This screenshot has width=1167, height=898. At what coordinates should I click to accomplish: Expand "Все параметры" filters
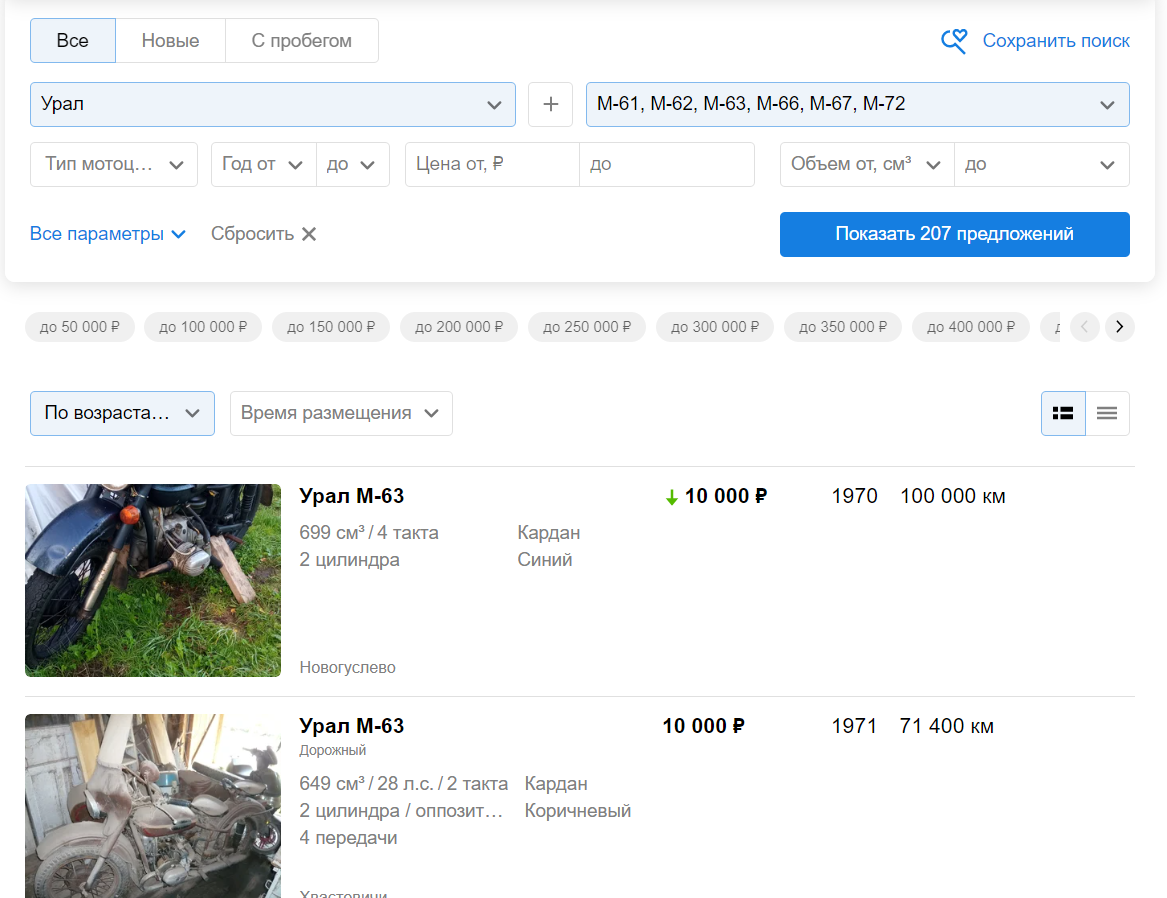[107, 234]
